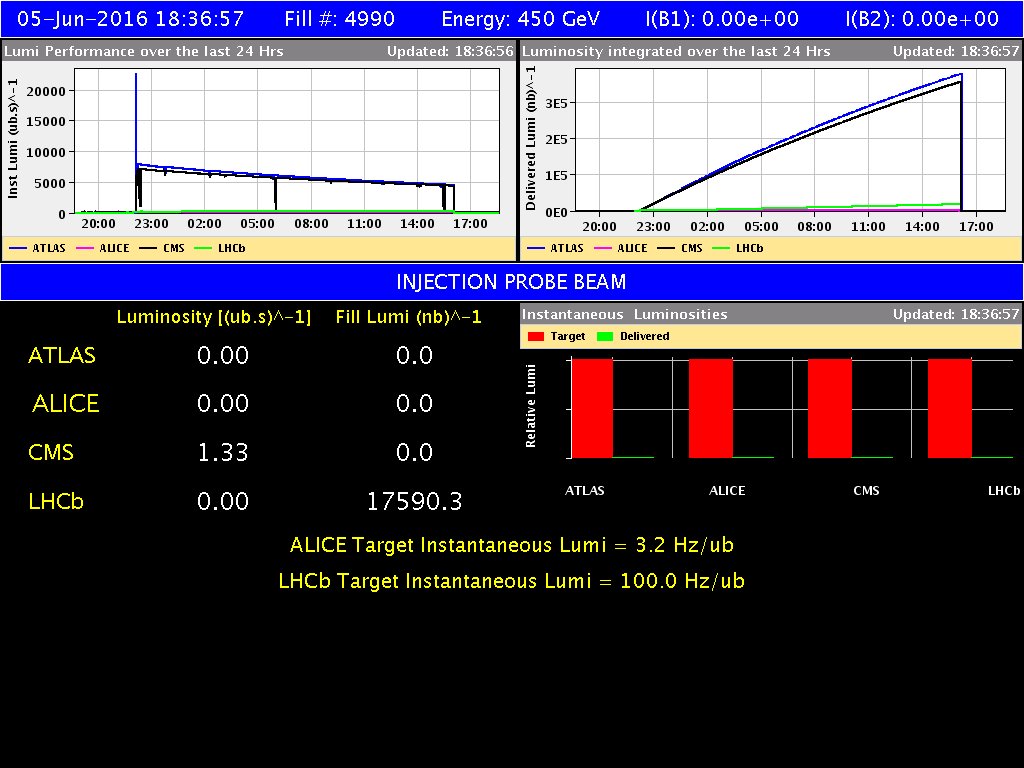Click the LHCb fill lumi value 17590.3
The height and width of the screenshot is (768, 1024).
[415, 501]
